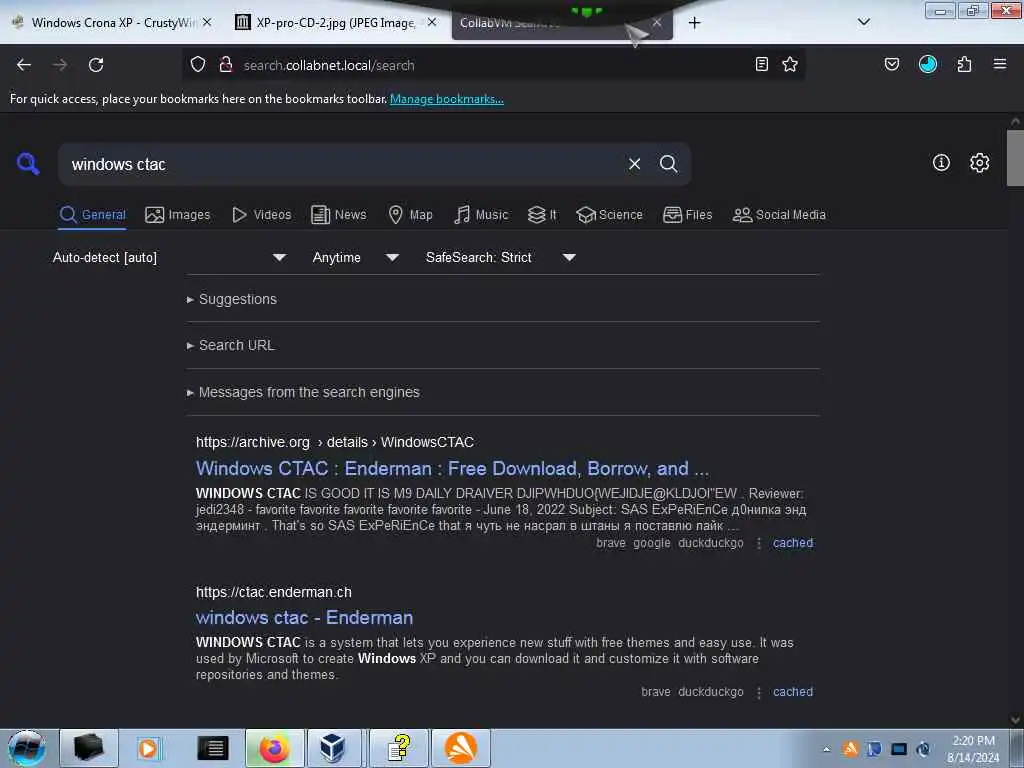
Task: Select the General search category
Action: coord(92,215)
